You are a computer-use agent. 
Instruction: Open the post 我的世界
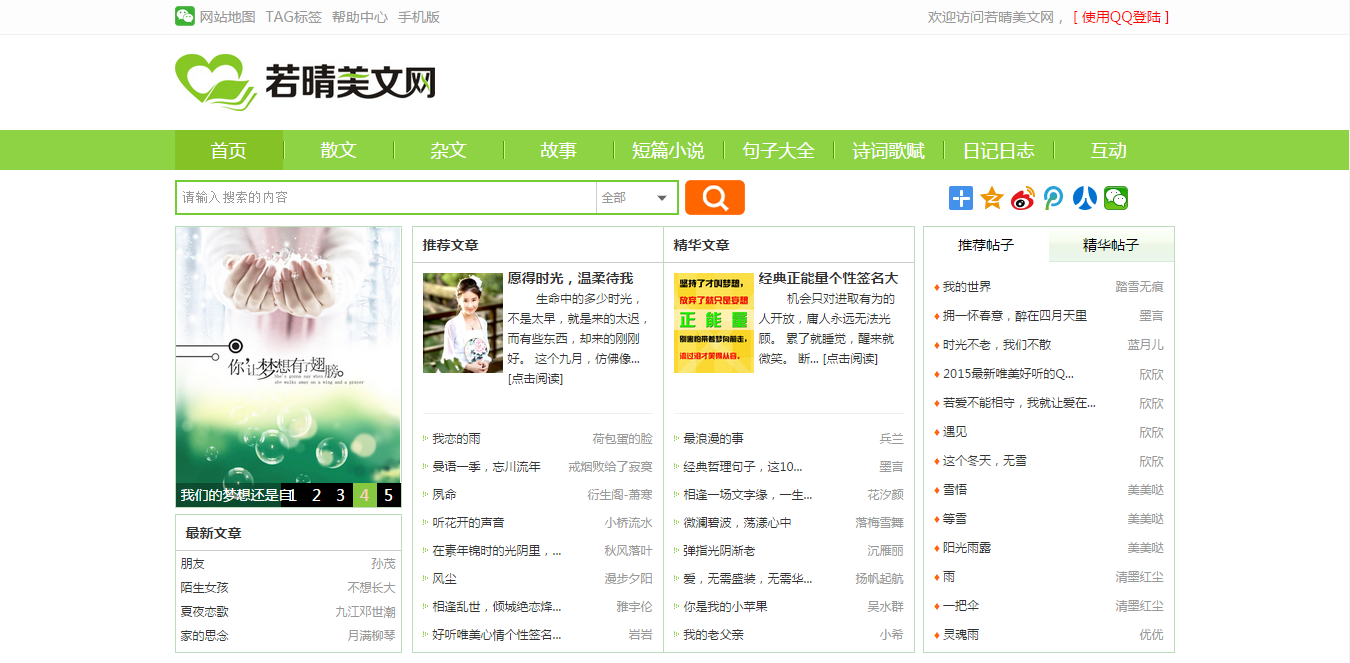click(x=967, y=287)
